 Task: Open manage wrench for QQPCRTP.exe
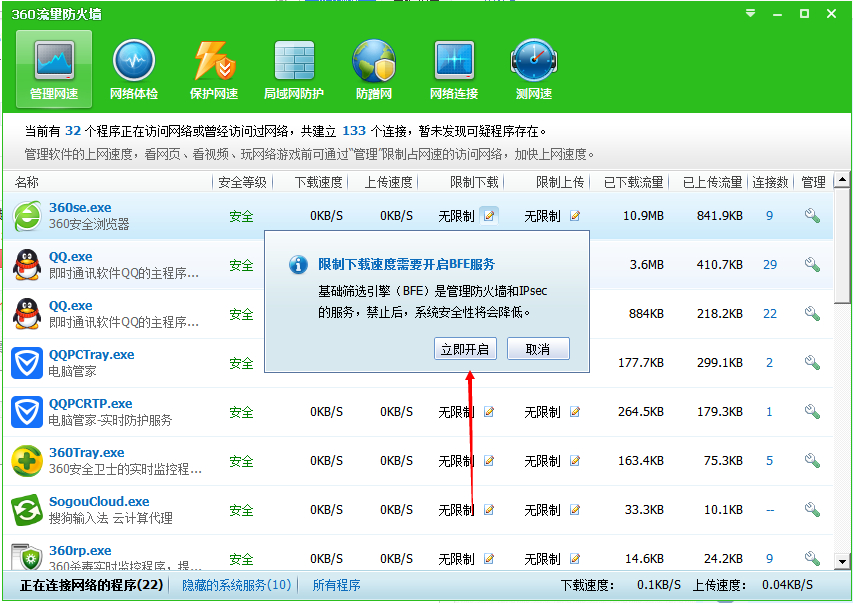coord(812,412)
